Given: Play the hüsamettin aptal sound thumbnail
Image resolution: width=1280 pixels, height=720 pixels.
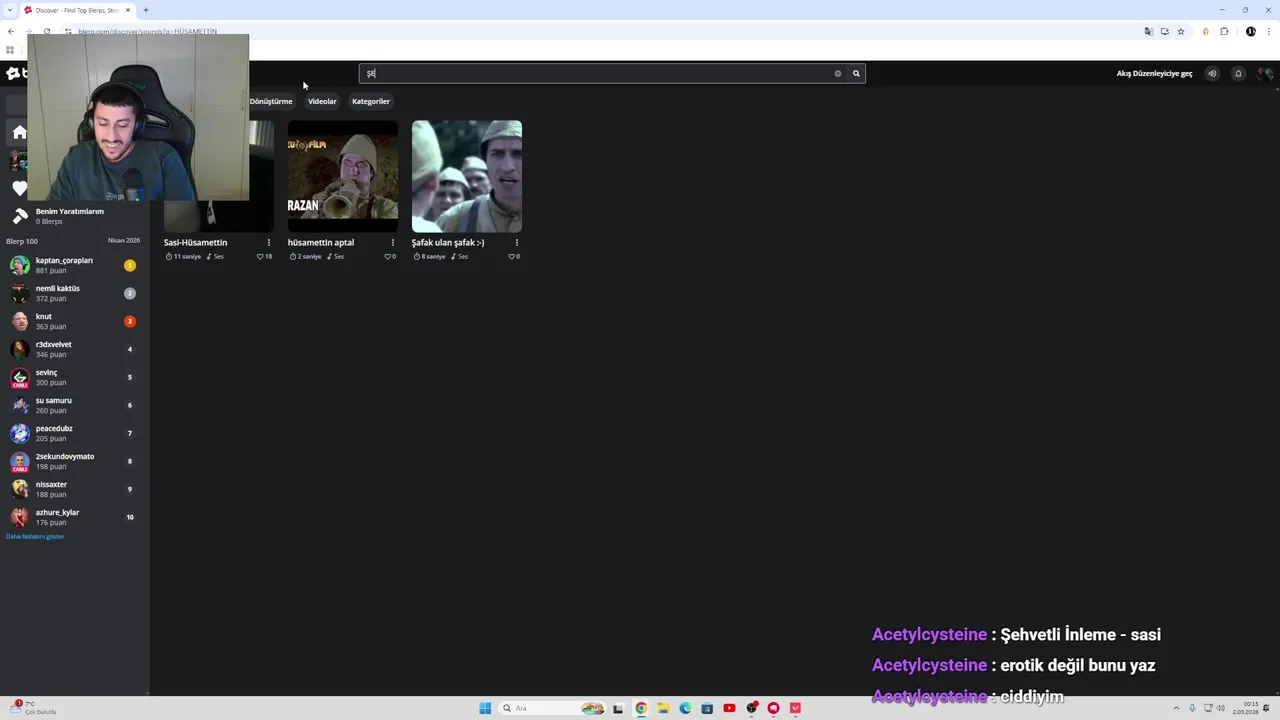Looking at the screenshot, I should click(343, 176).
